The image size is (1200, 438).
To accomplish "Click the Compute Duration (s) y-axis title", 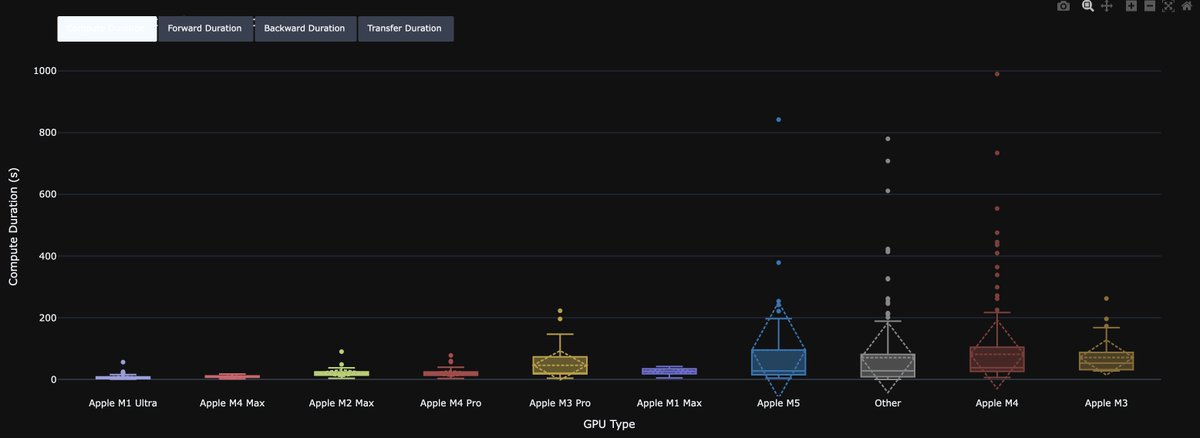I will pyautogui.click(x=14, y=226).
